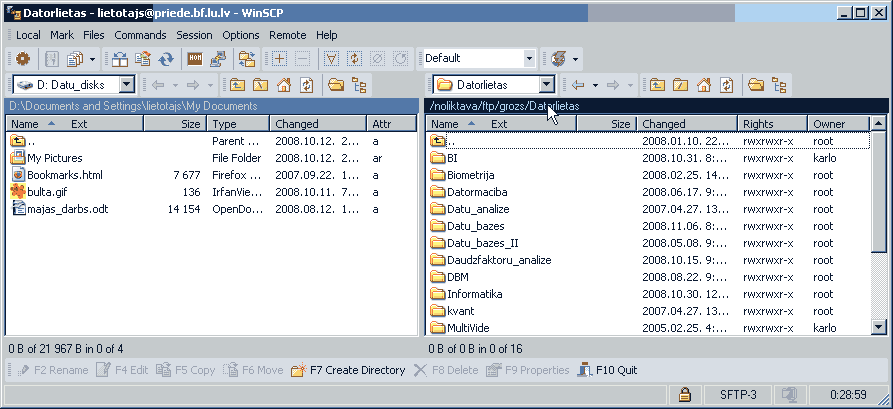893x409 pixels.
Task: Toggle the local directory tree view
Action: click(x=359, y=85)
